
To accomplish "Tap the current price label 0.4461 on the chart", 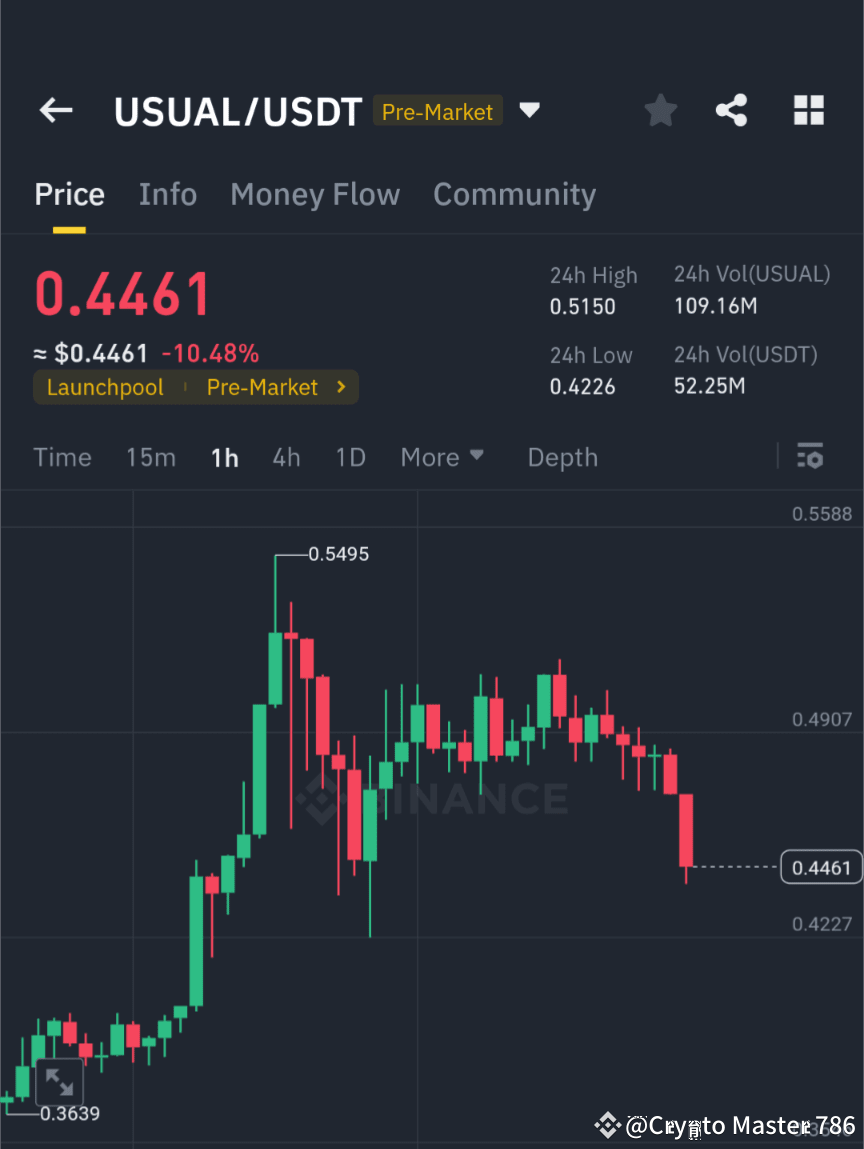I will pyautogui.click(x=820, y=867).
